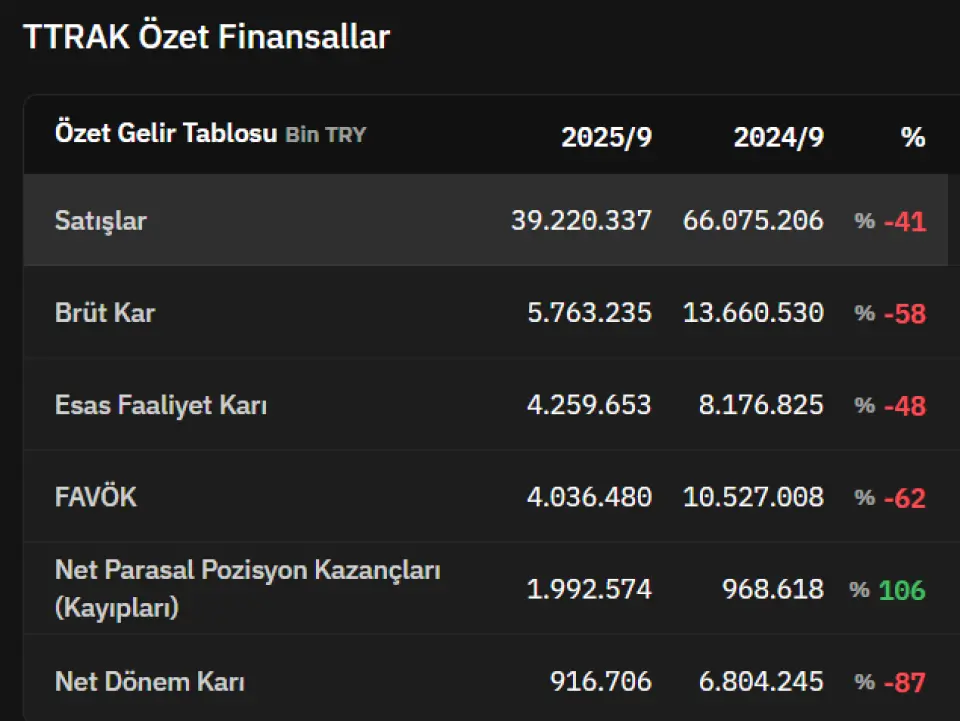The image size is (960, 721).
Task: Click the Bin TRY unit label
Action: click(326, 134)
